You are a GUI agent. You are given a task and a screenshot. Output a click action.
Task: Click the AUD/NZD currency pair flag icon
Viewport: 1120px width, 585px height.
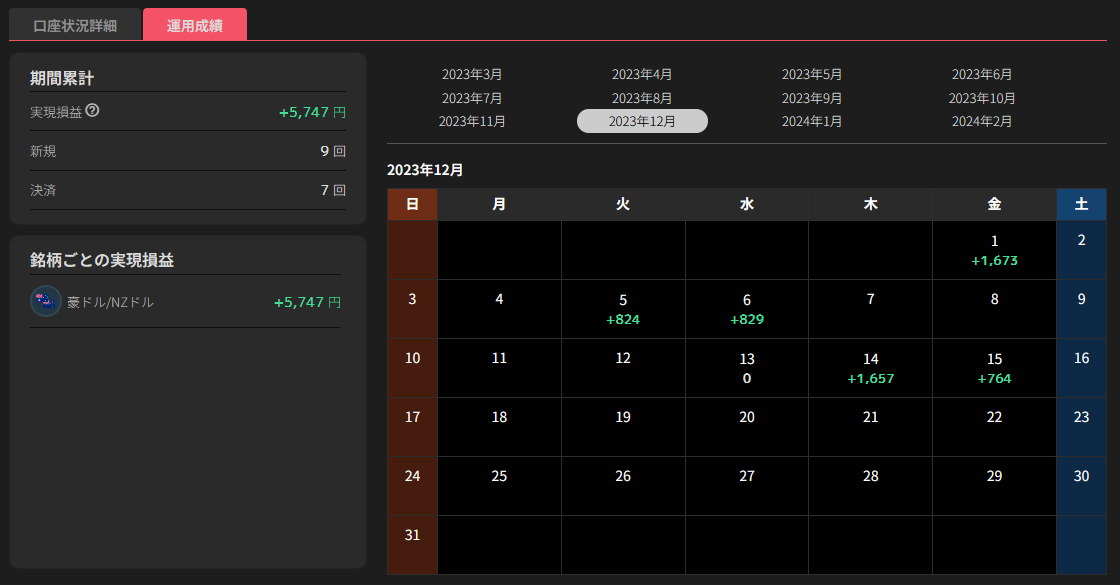point(46,301)
